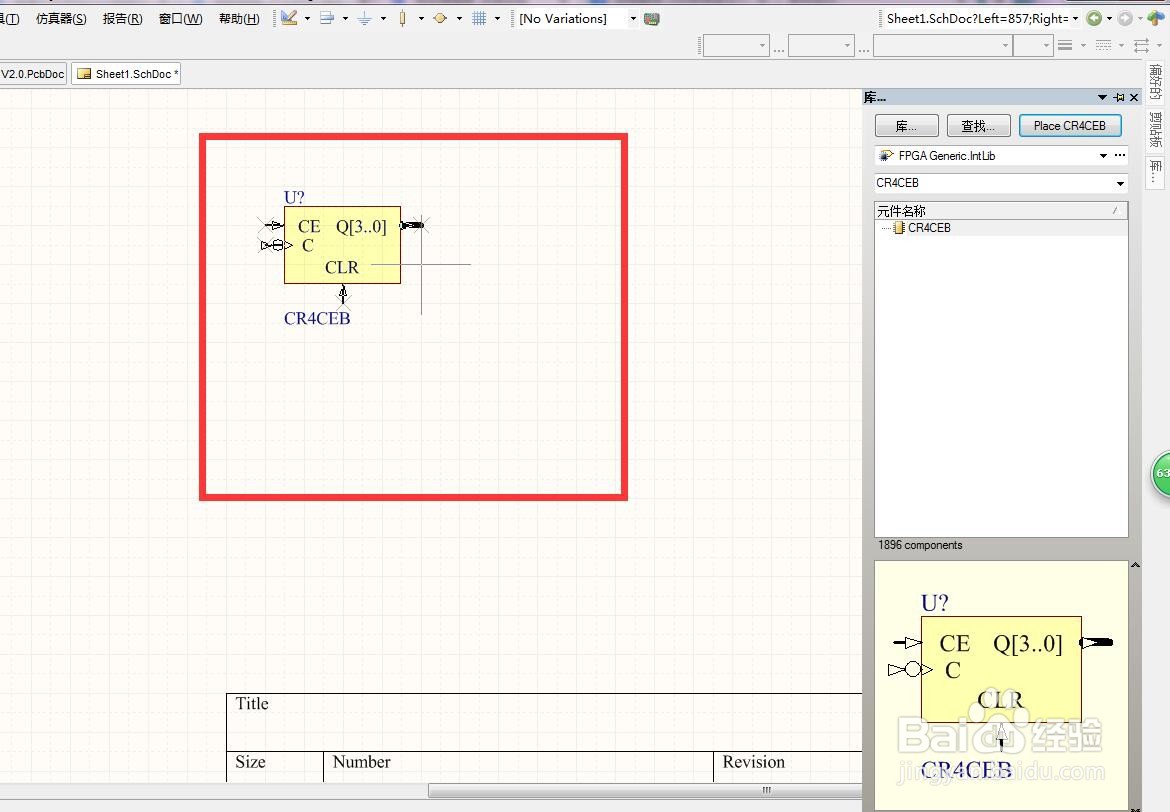Click the simulation sources icon

pos(440,19)
